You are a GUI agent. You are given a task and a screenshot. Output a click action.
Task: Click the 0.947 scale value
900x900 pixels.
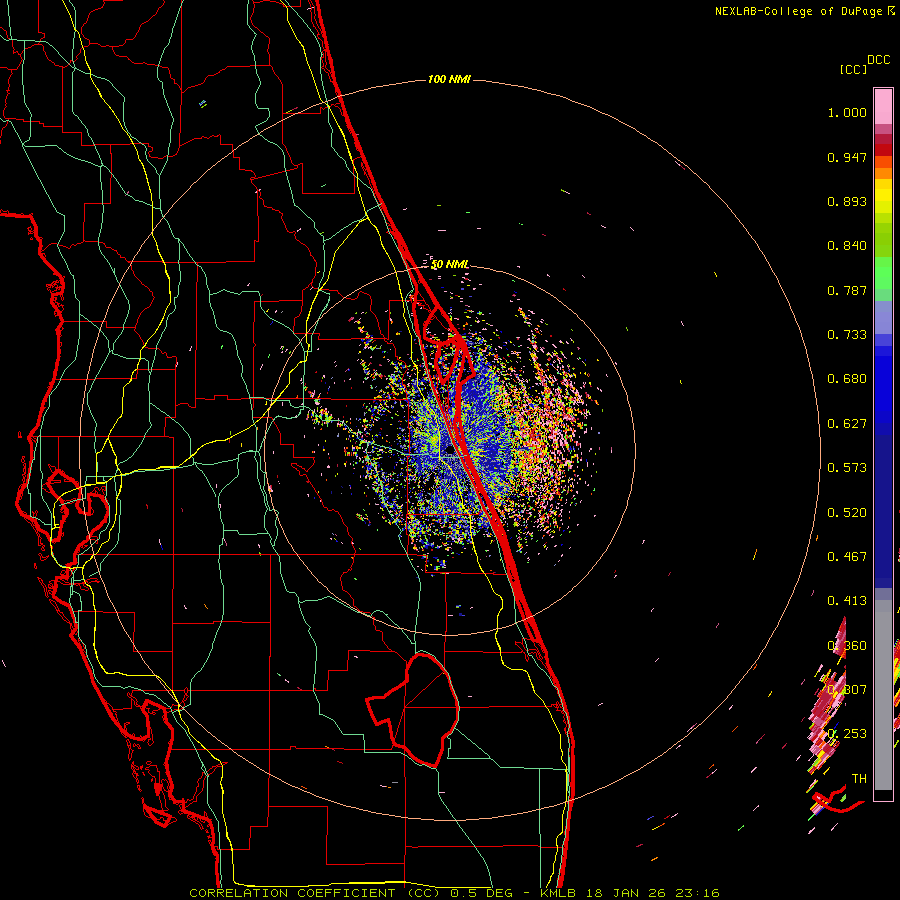tap(847, 157)
